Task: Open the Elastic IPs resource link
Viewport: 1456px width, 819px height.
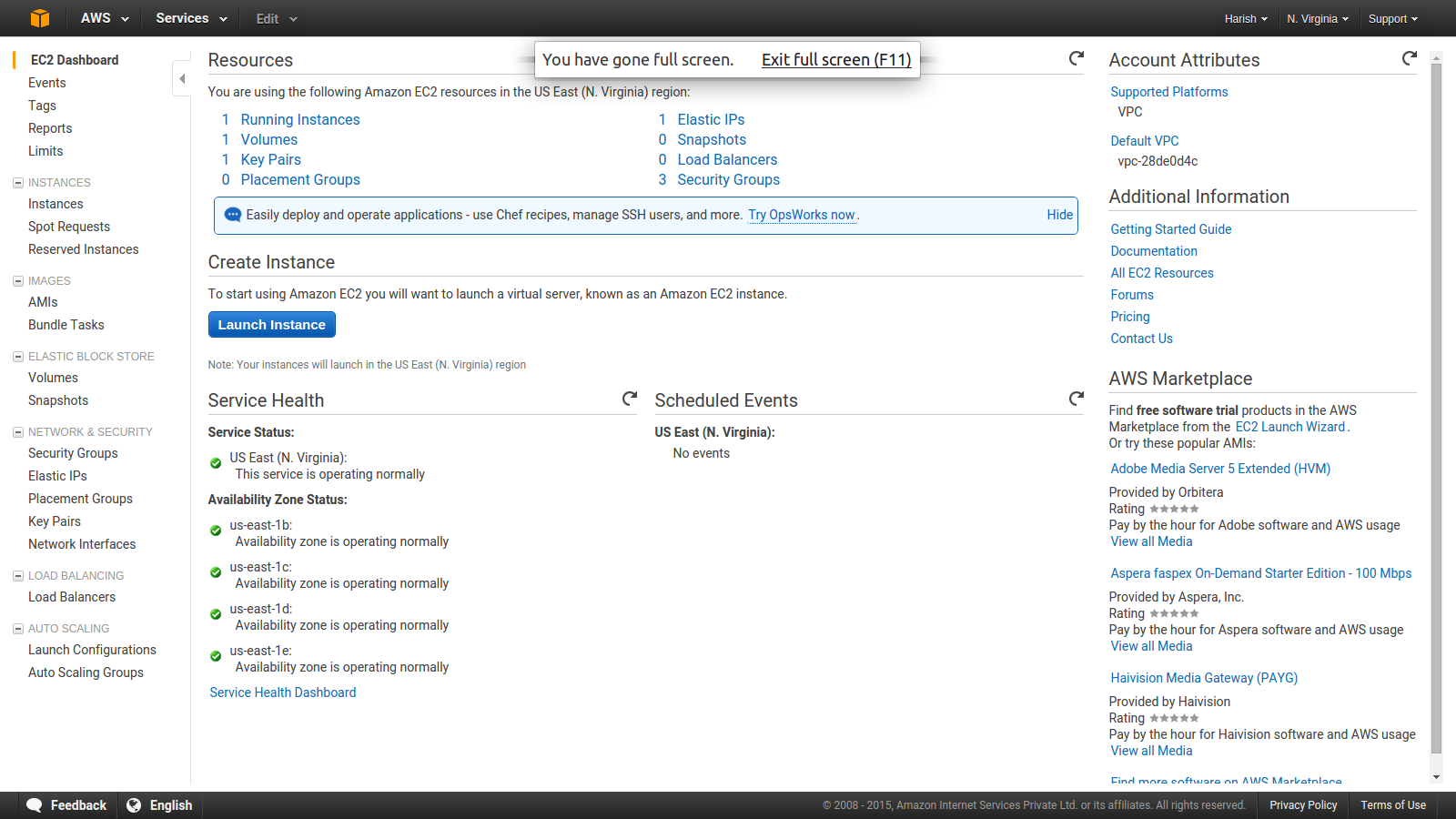Action: 711,119
